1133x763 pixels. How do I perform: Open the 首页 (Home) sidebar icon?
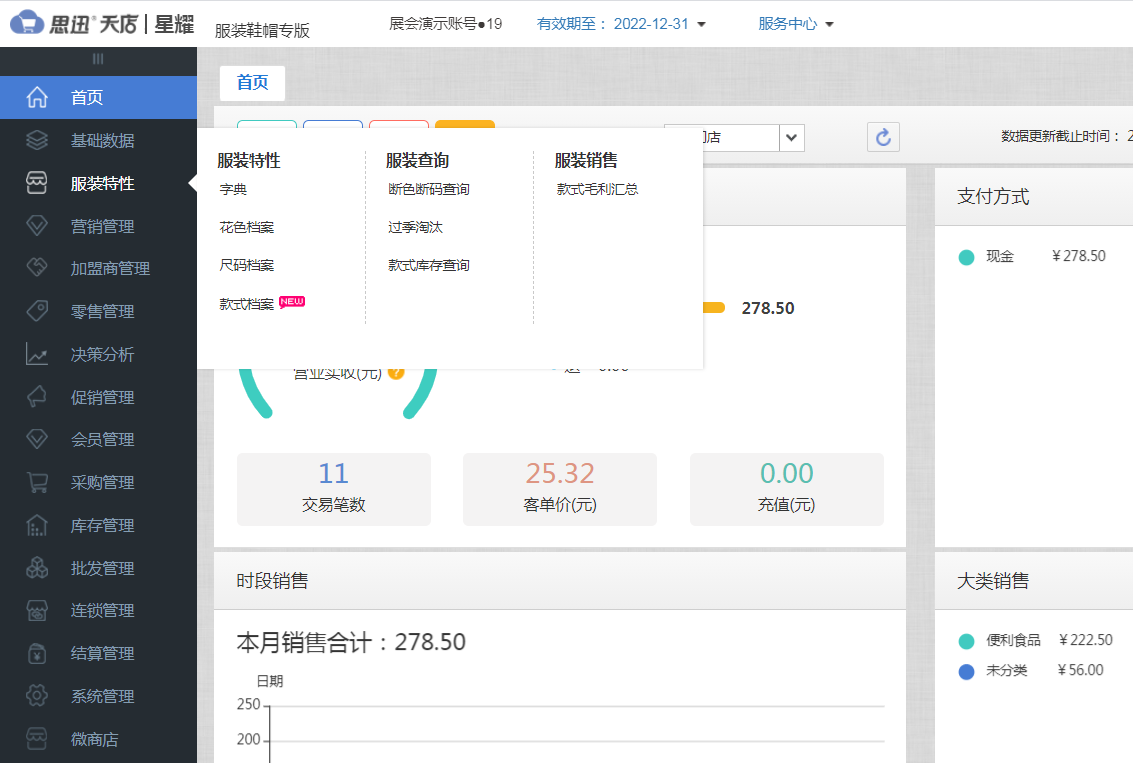point(37,97)
